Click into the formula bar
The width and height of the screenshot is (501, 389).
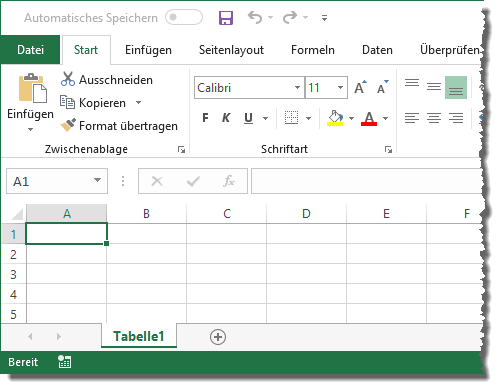coord(367,181)
